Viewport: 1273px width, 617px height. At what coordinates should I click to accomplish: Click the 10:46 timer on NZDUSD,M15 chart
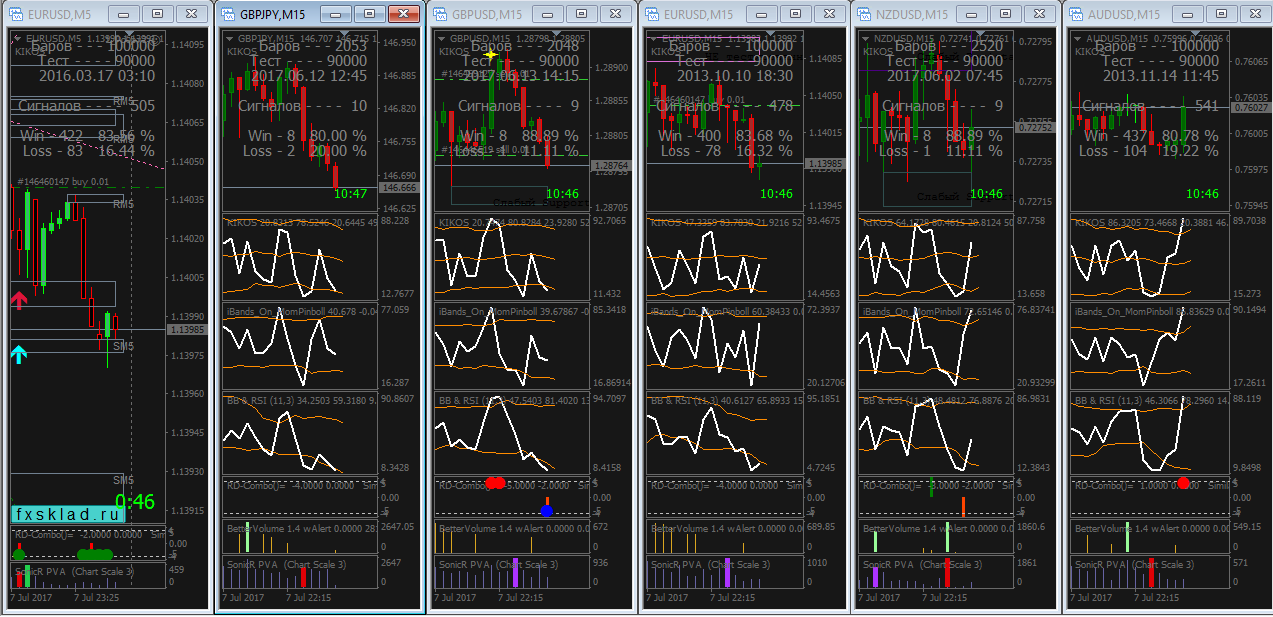[x=986, y=193]
